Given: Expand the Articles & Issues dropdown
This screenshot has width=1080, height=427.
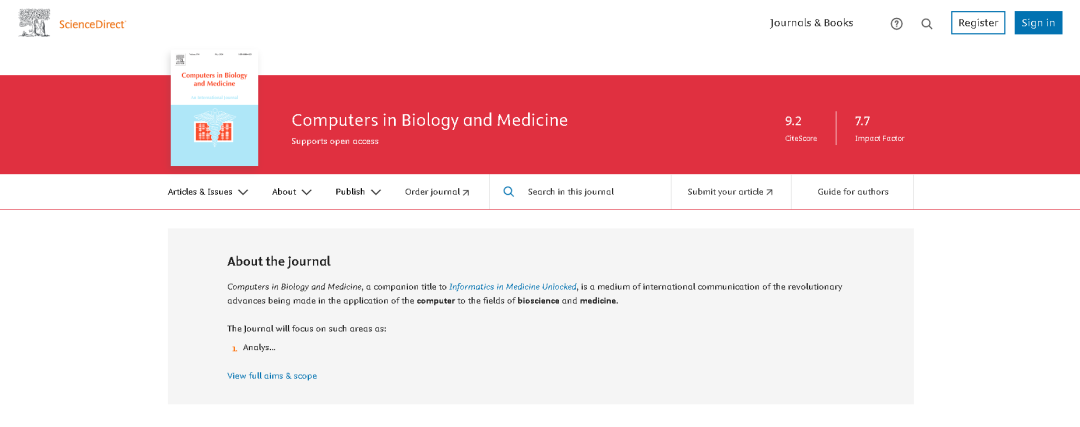Looking at the screenshot, I should 207,192.
